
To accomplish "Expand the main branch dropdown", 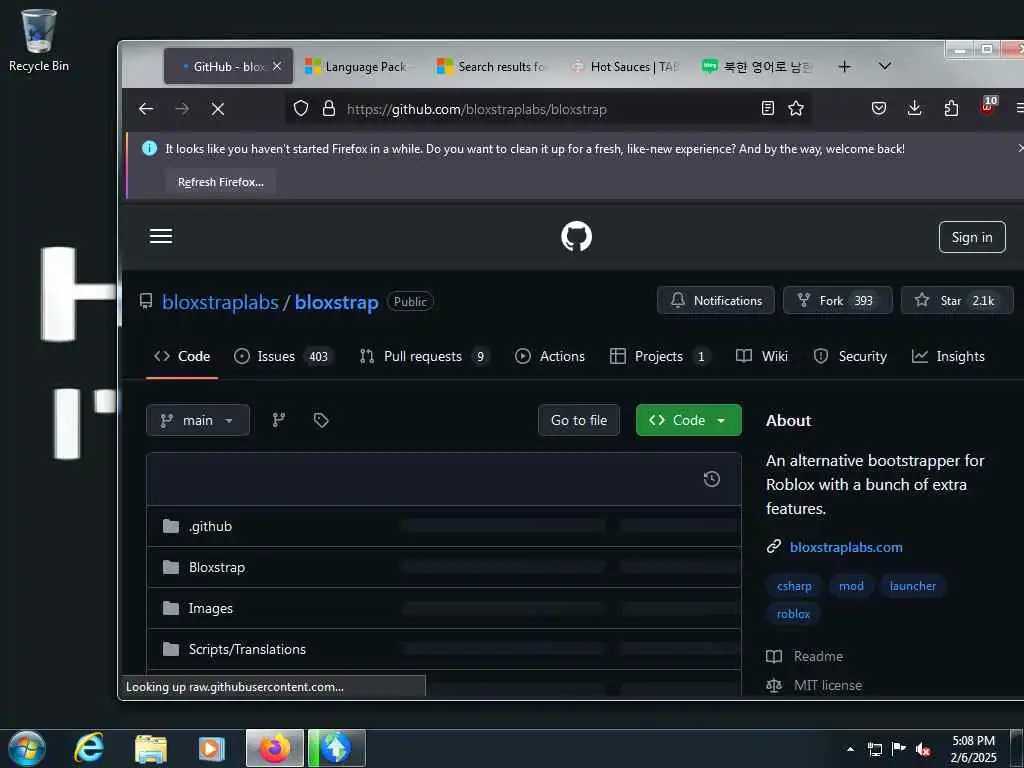I will [x=198, y=420].
